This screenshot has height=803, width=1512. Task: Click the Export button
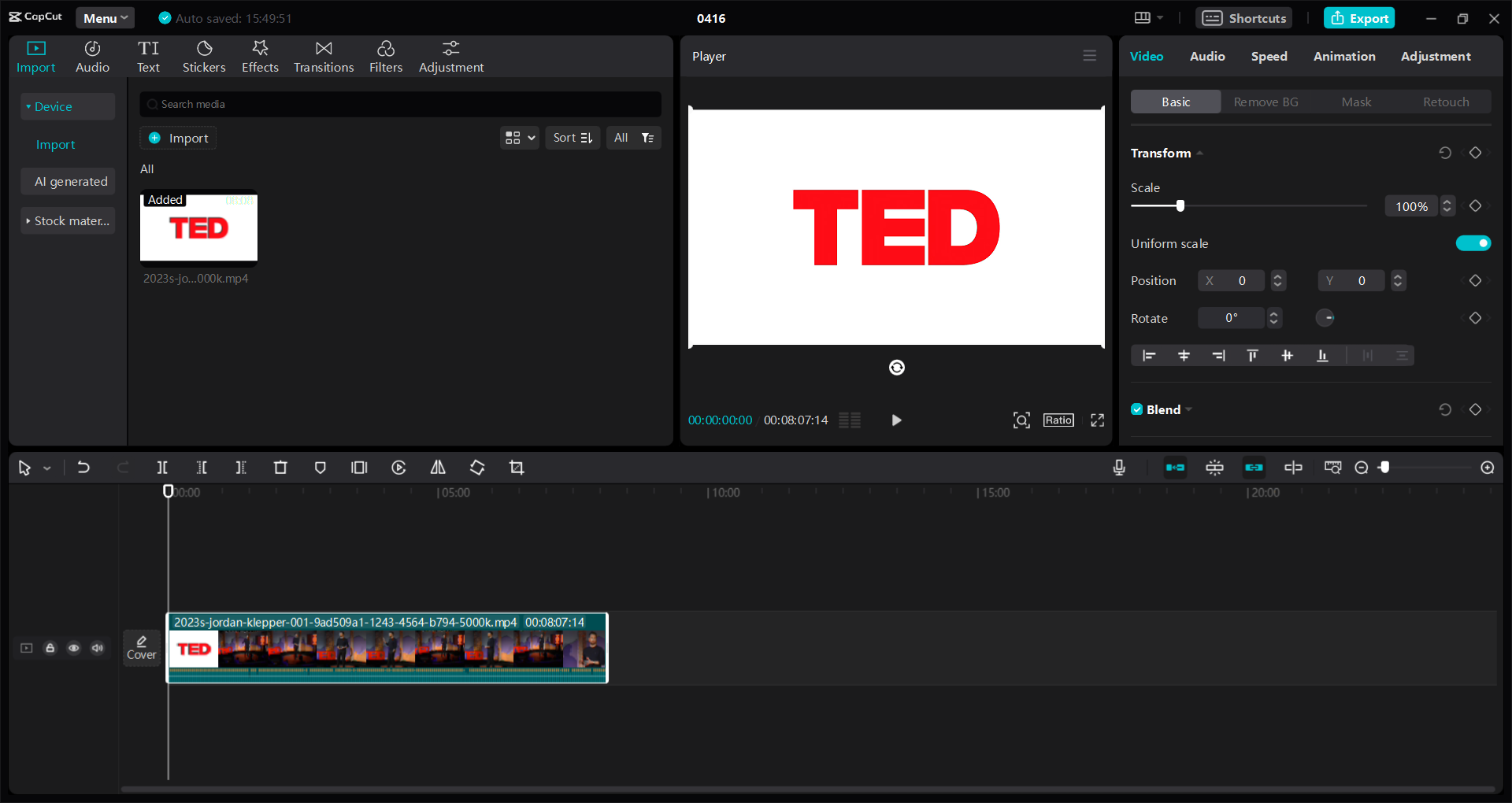point(1358,17)
